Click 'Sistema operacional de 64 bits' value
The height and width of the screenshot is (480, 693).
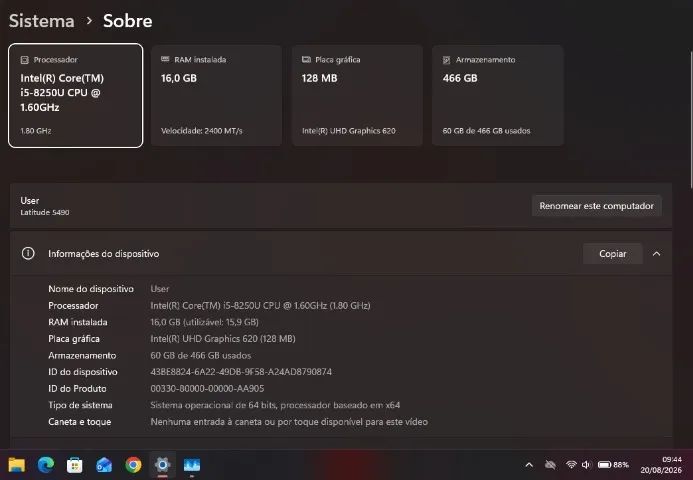pyautogui.click(x=275, y=405)
